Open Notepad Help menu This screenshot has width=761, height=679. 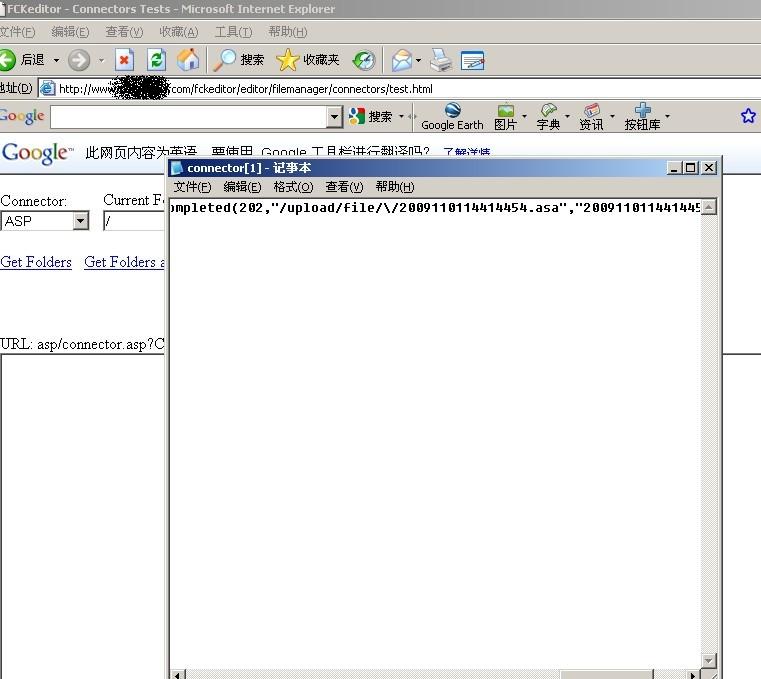395,187
